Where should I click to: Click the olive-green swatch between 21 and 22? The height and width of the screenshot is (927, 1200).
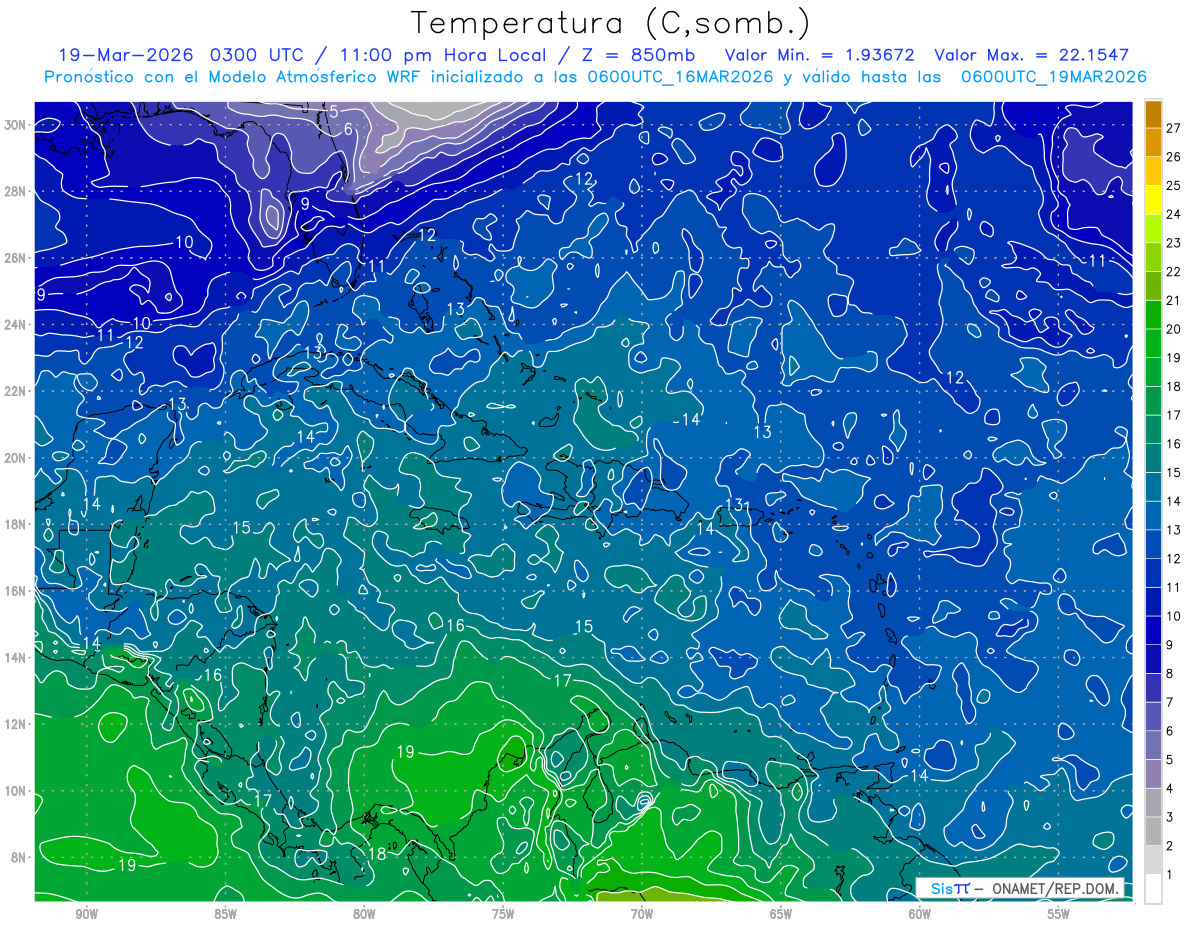pos(1153,285)
